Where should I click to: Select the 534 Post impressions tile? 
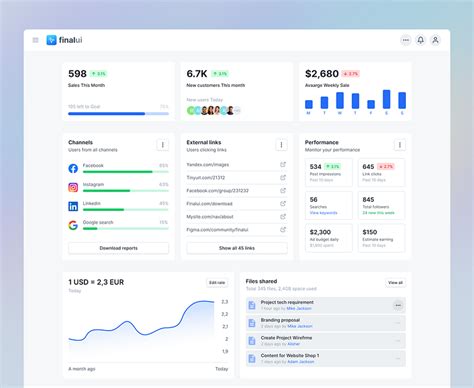(x=329, y=173)
